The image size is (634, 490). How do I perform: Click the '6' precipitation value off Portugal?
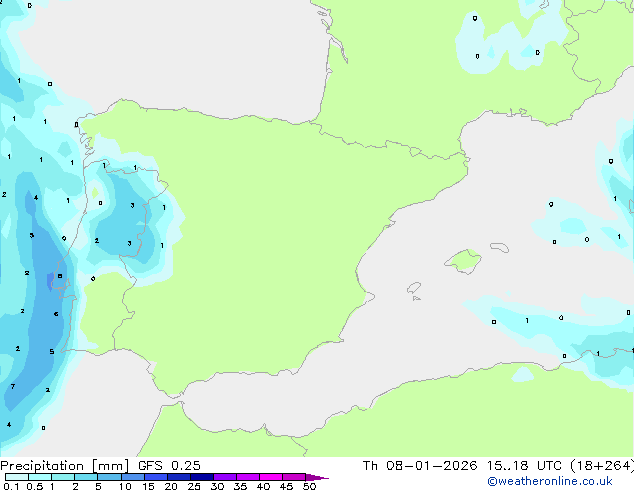coord(56,314)
